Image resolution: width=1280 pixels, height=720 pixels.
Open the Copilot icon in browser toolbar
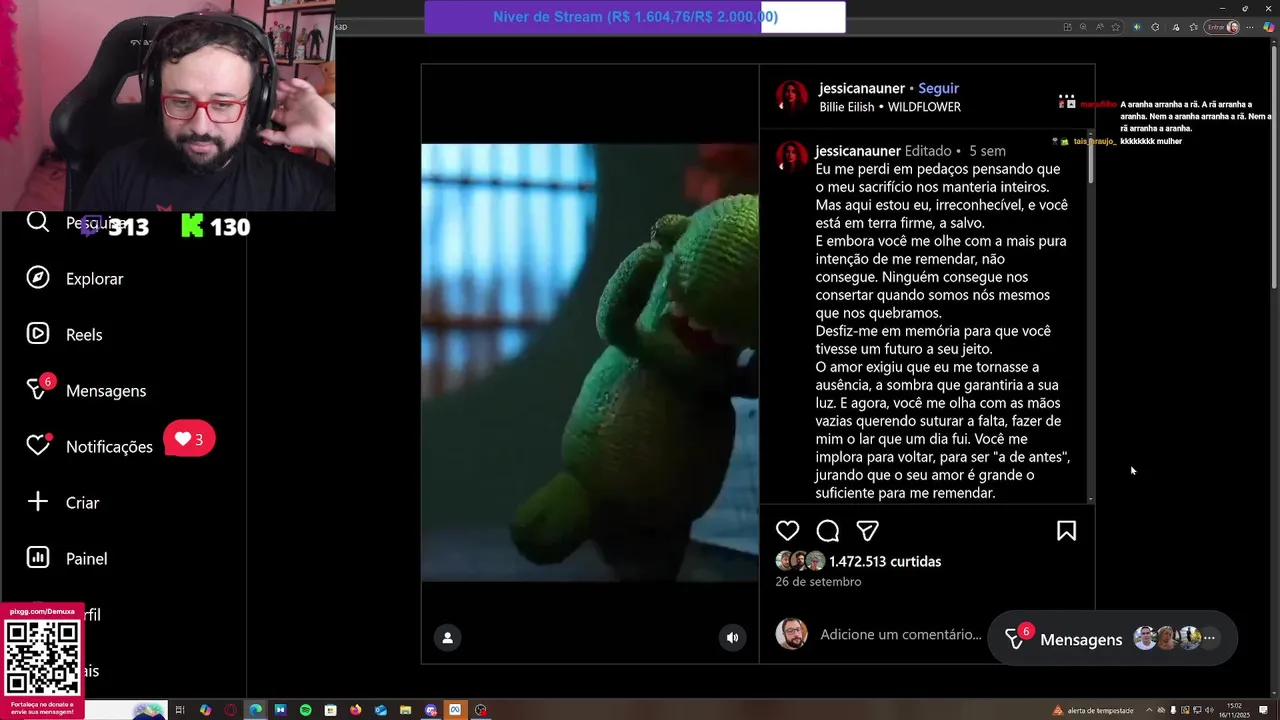click(1269, 27)
